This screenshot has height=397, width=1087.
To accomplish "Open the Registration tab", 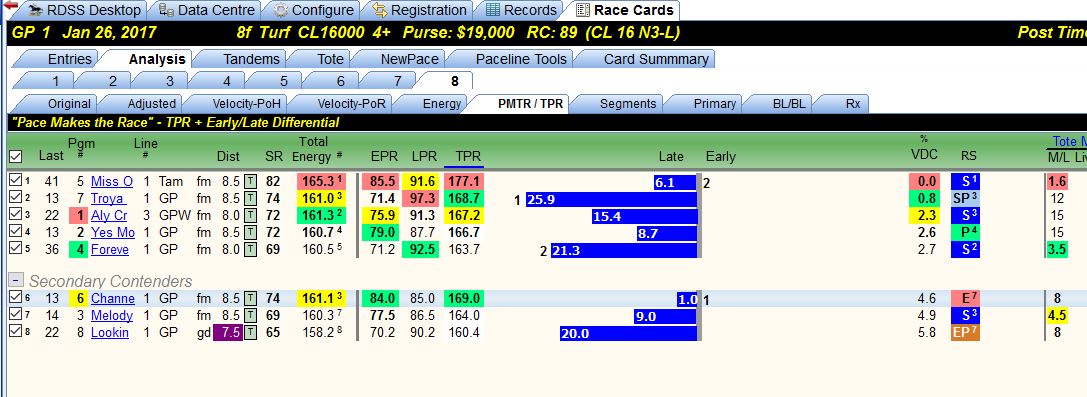I will [419, 10].
